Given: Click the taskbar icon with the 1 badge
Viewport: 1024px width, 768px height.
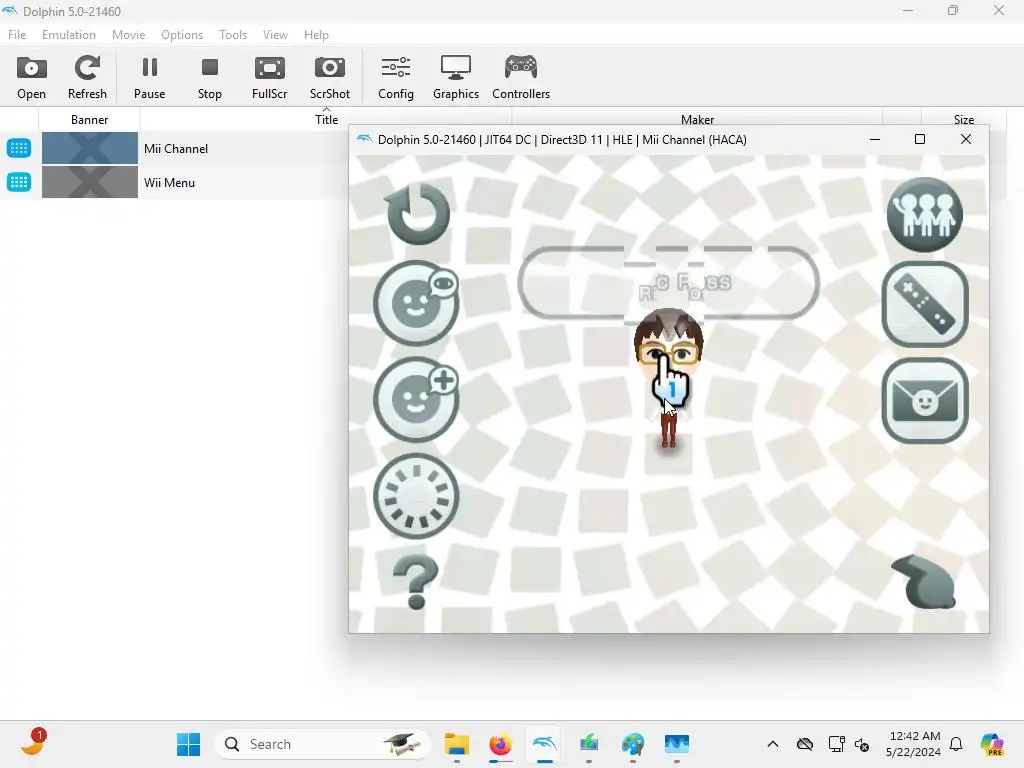Looking at the screenshot, I should (x=33, y=743).
